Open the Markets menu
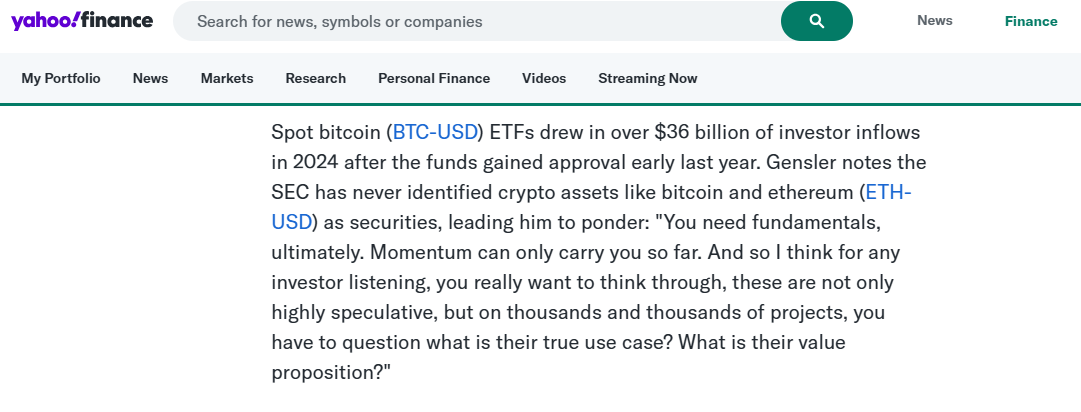The width and height of the screenshot is (1081, 412). coord(227,79)
